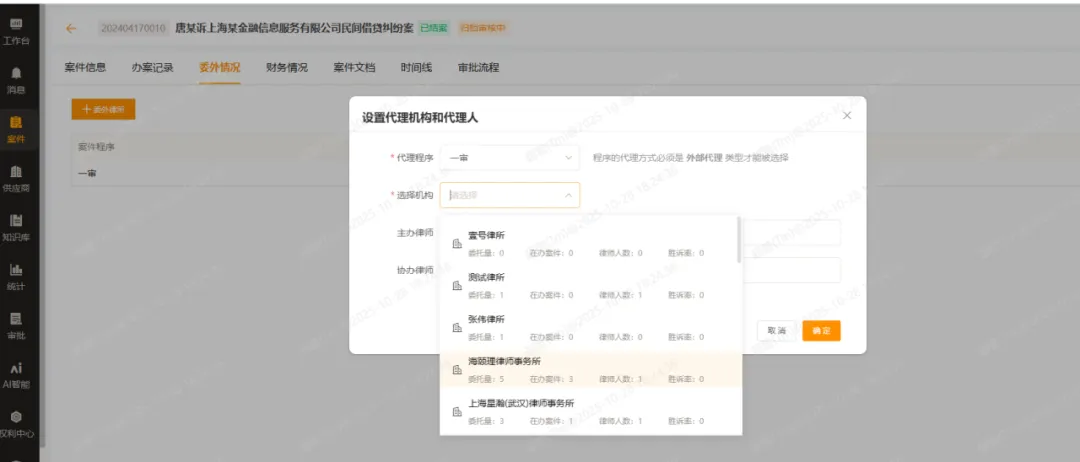Image resolution: width=1080 pixels, height=462 pixels.
Task: Click the orange 确定 button
Action: [821, 330]
